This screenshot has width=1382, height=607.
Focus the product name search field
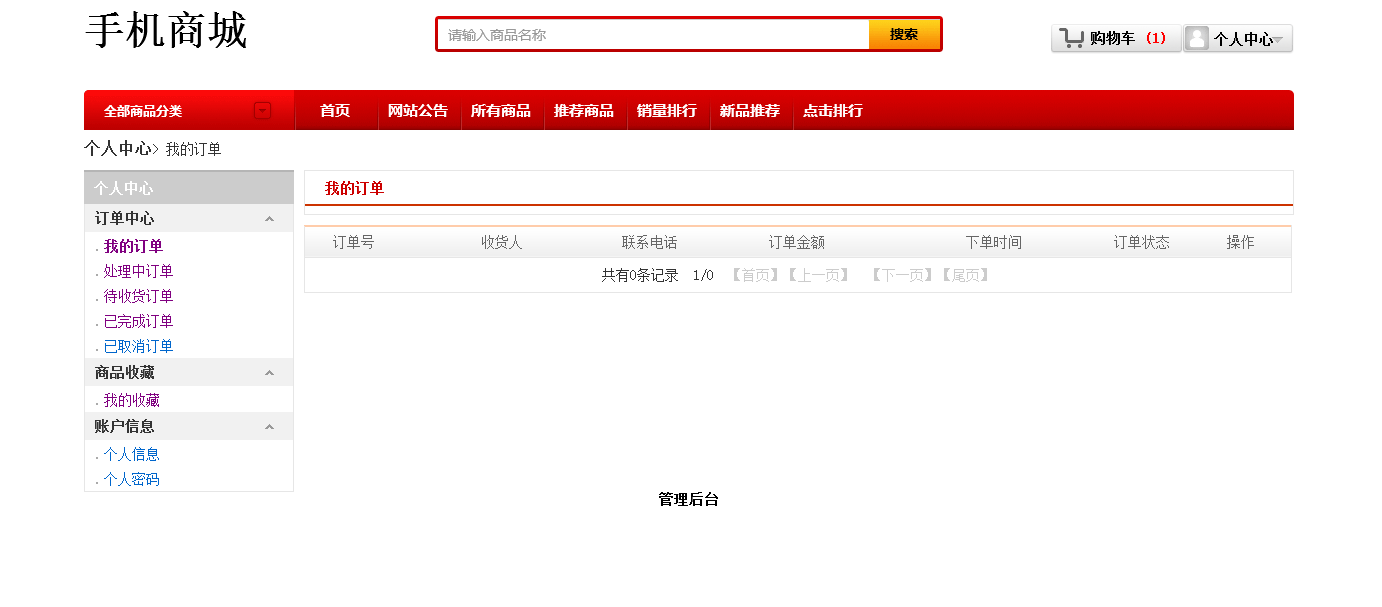pyautogui.click(x=654, y=34)
